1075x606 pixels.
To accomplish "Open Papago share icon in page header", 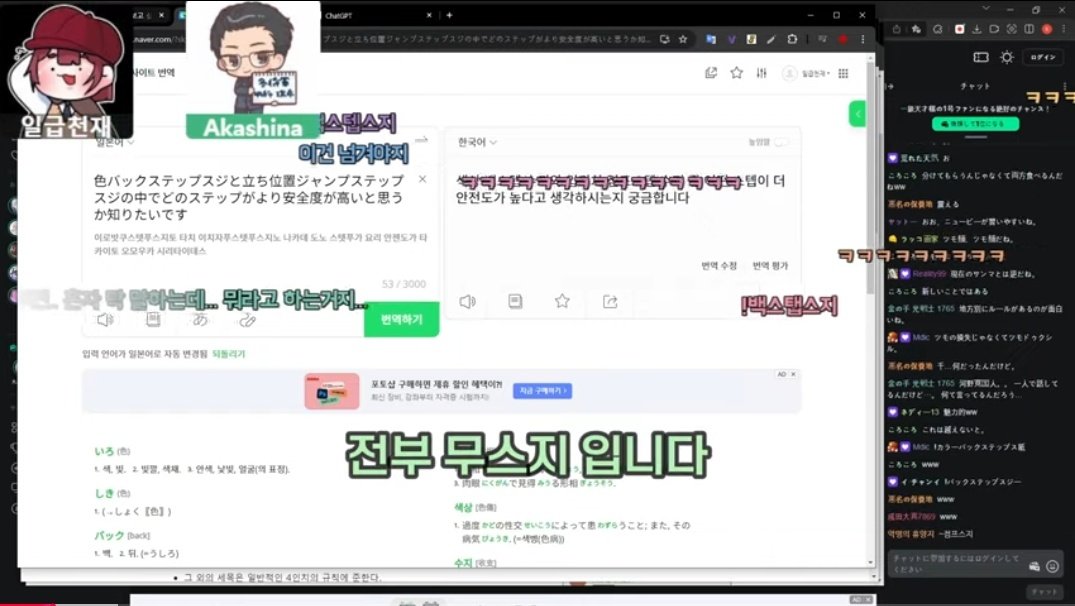I will pyautogui.click(x=711, y=73).
